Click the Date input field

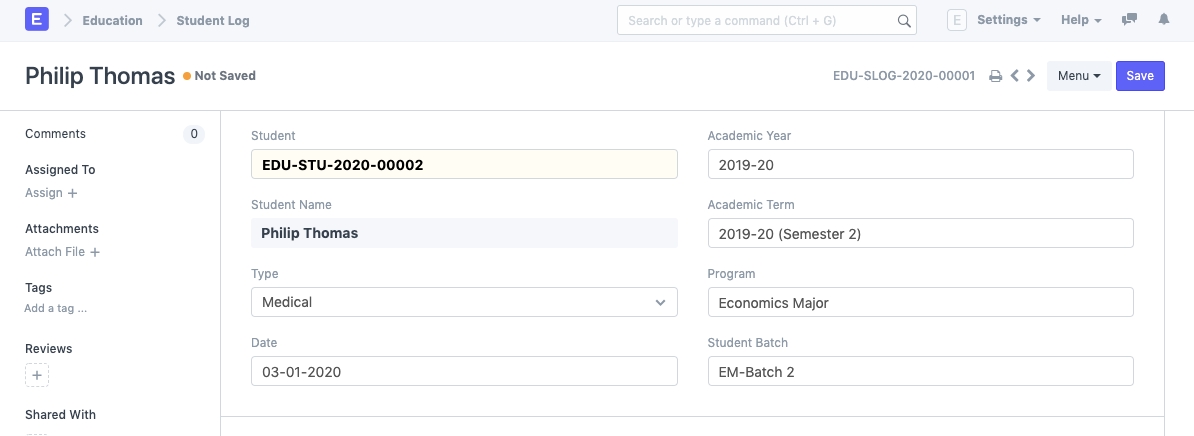464,371
